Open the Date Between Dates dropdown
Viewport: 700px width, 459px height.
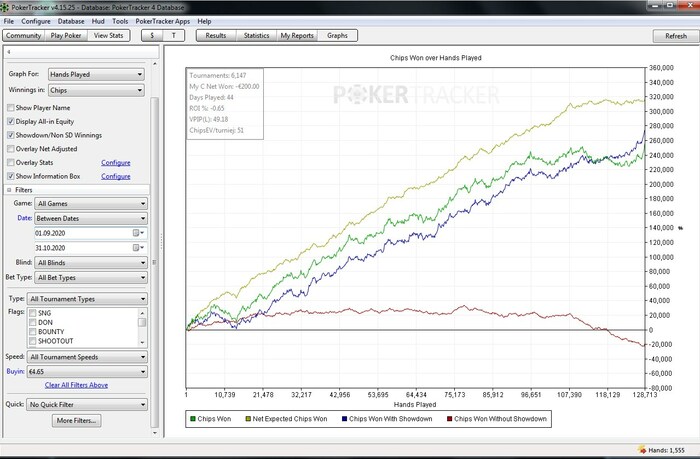pyautogui.click(x=91, y=218)
